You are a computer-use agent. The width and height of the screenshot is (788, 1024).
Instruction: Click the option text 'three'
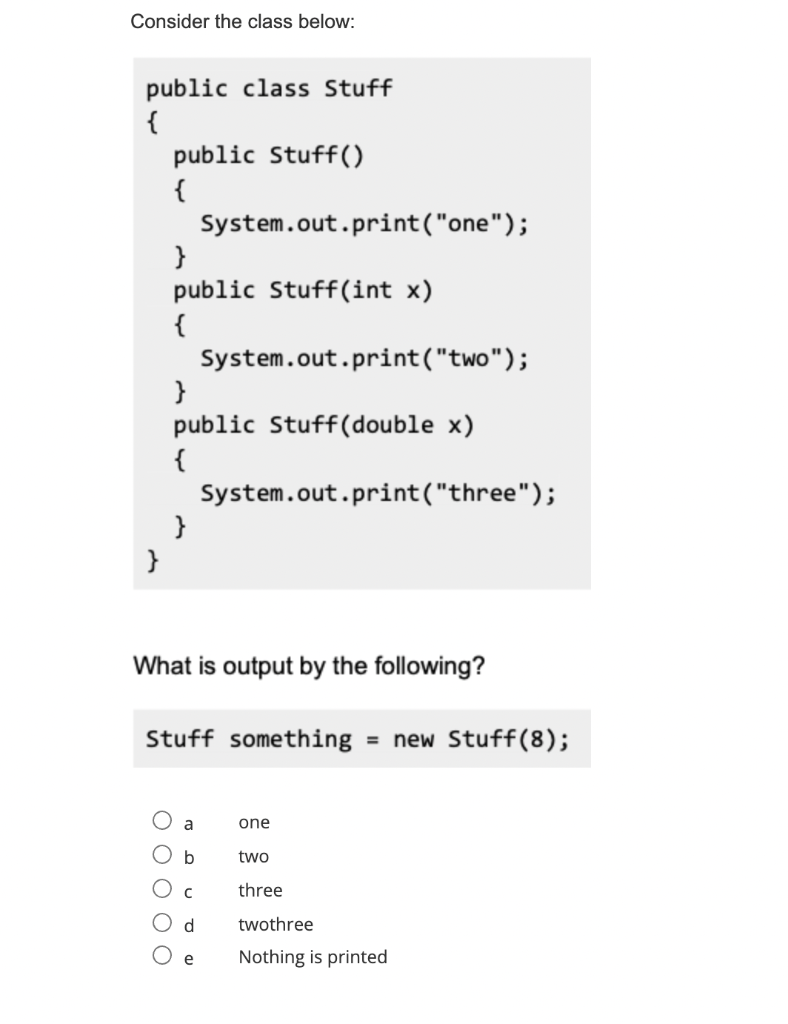[x=260, y=889]
